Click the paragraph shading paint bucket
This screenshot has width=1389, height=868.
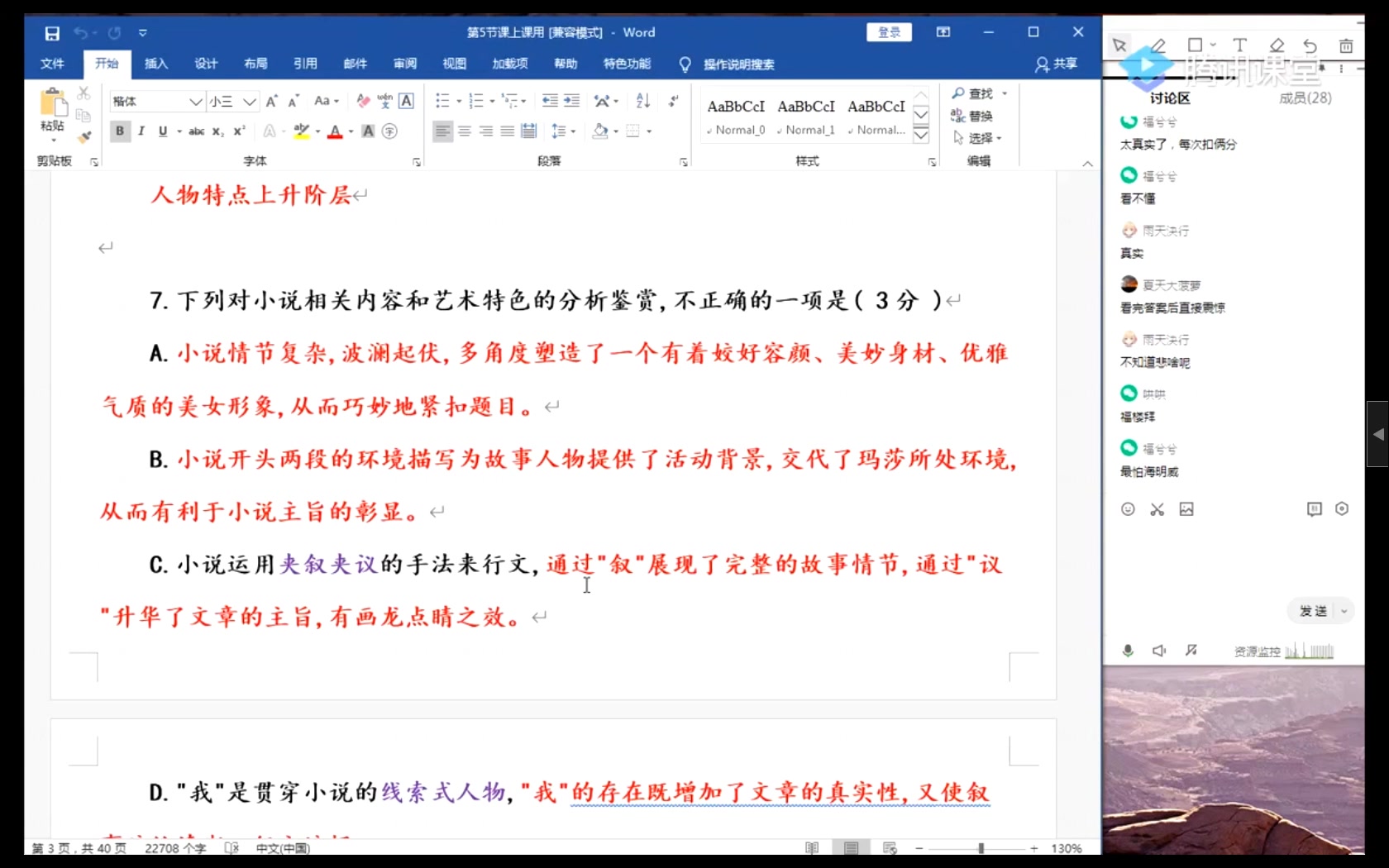click(601, 131)
